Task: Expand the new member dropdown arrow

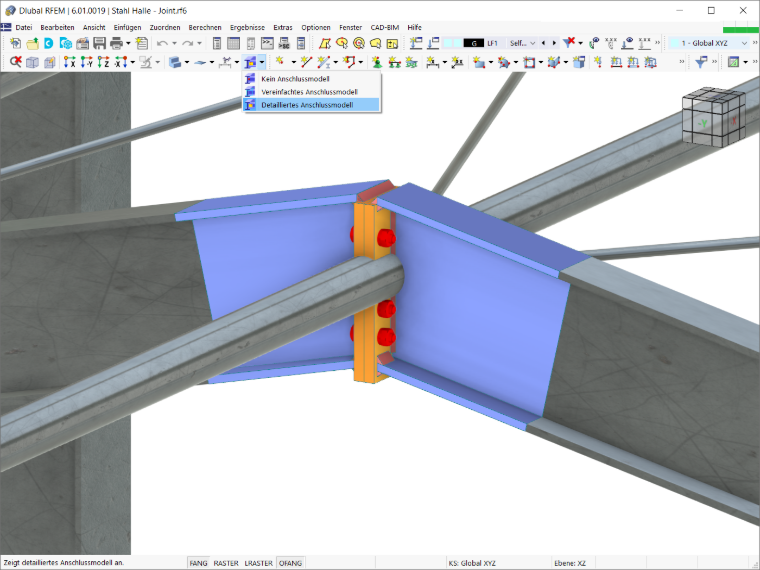Action: pos(335,62)
